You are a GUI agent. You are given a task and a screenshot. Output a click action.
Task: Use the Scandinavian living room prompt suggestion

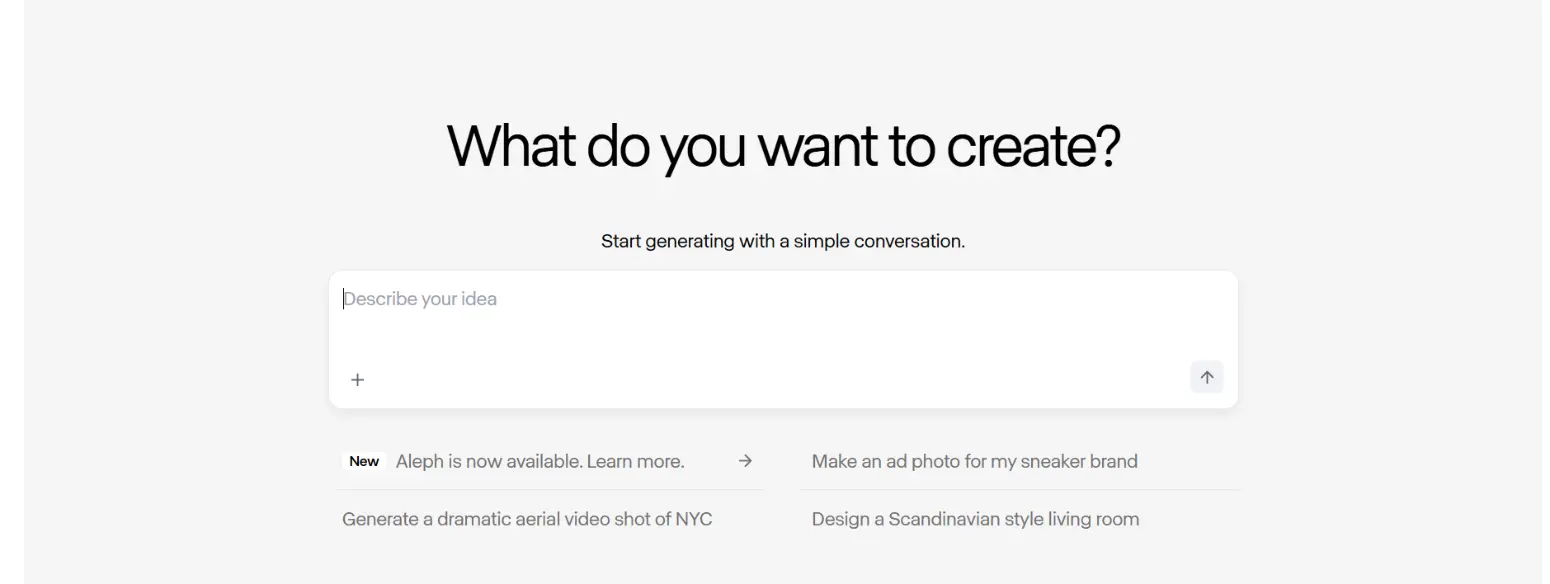pyautogui.click(x=975, y=519)
